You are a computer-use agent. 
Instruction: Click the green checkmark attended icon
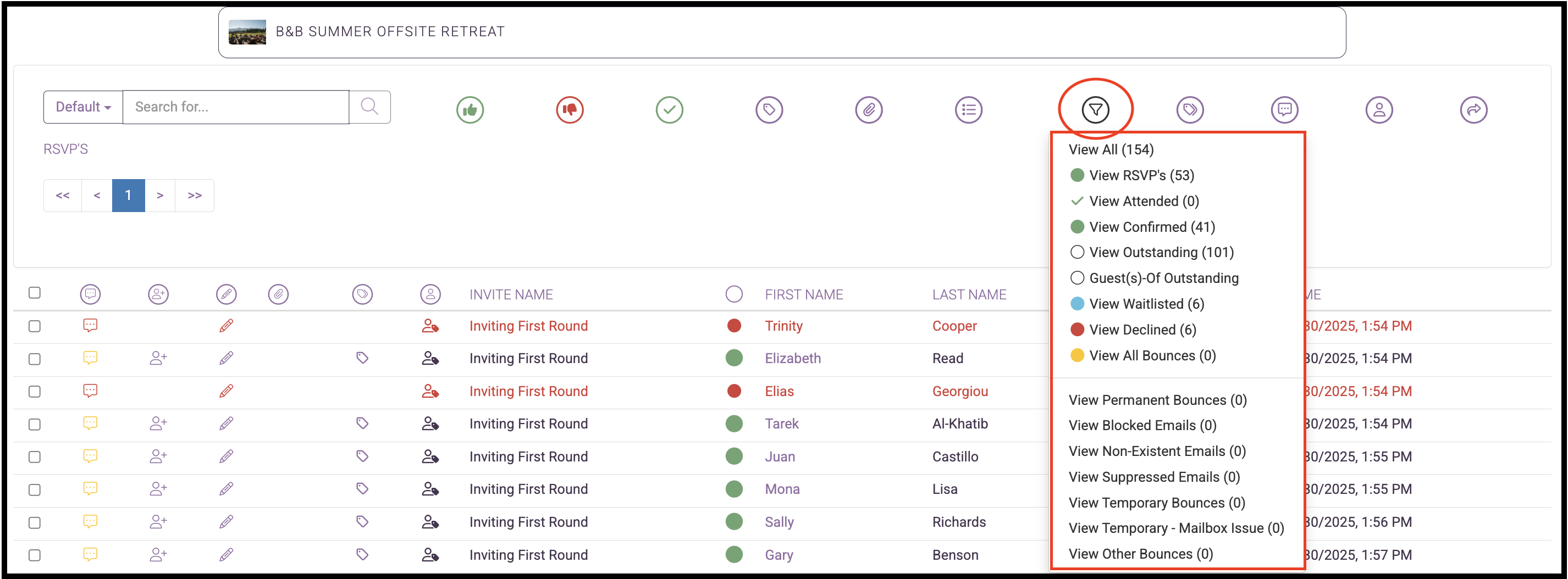[670, 110]
